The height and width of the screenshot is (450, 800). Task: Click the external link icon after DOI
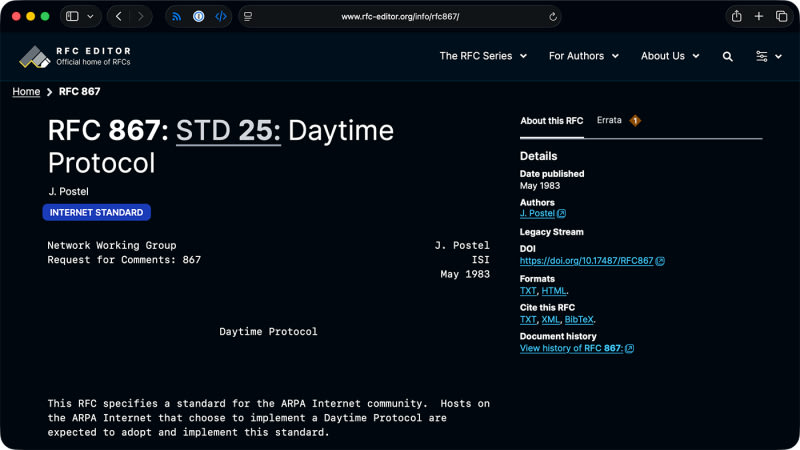(660, 261)
